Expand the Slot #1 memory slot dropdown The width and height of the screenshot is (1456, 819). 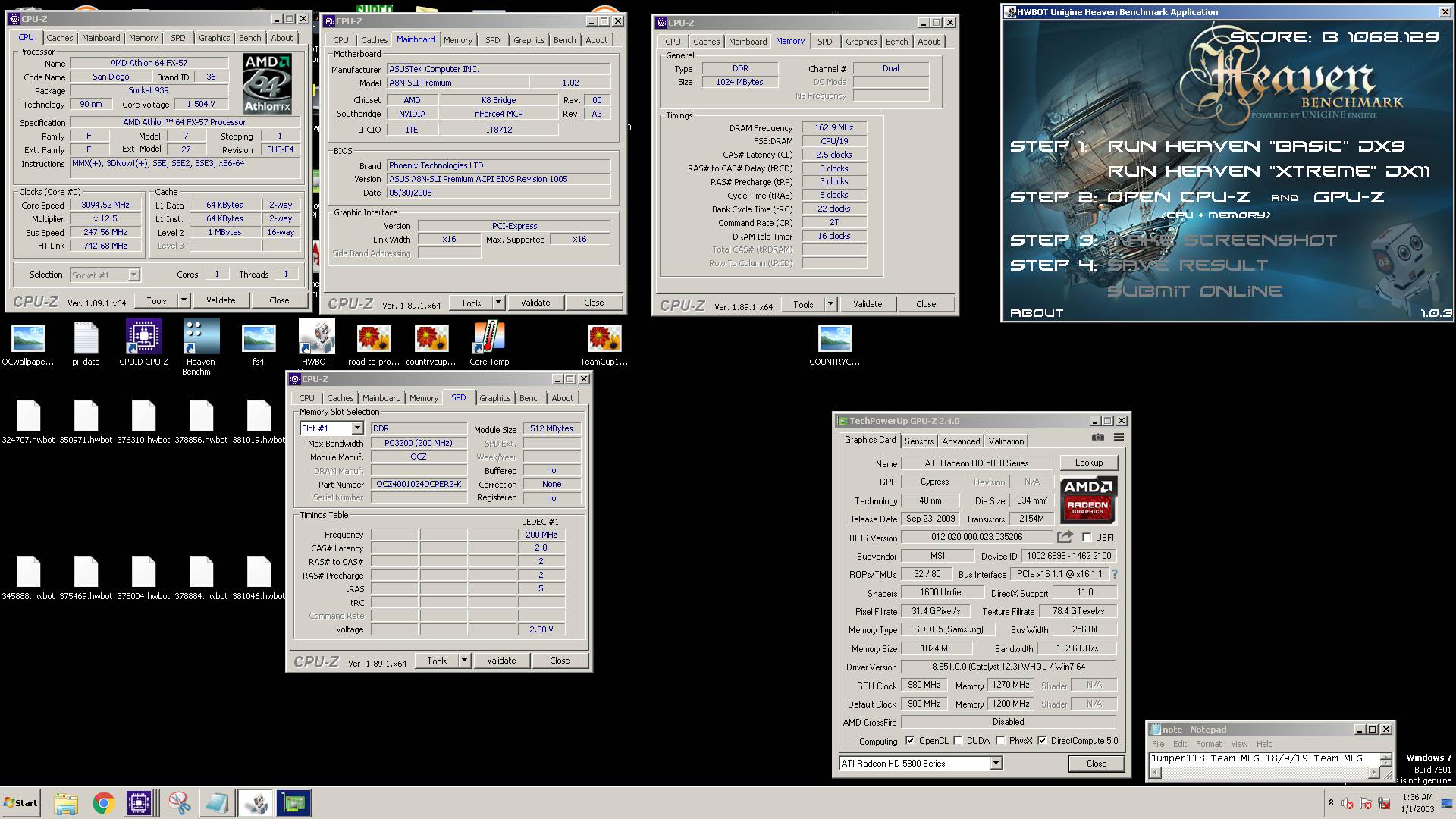point(357,428)
